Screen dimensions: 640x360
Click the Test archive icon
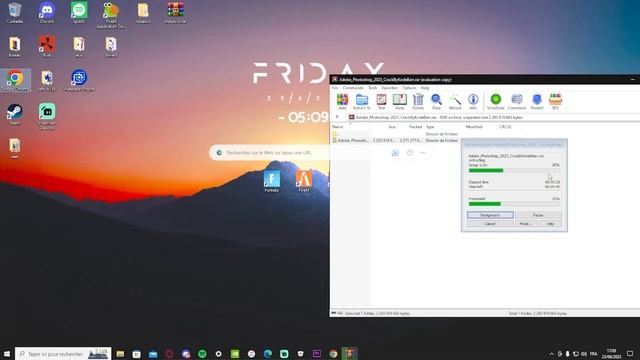[x=381, y=101]
